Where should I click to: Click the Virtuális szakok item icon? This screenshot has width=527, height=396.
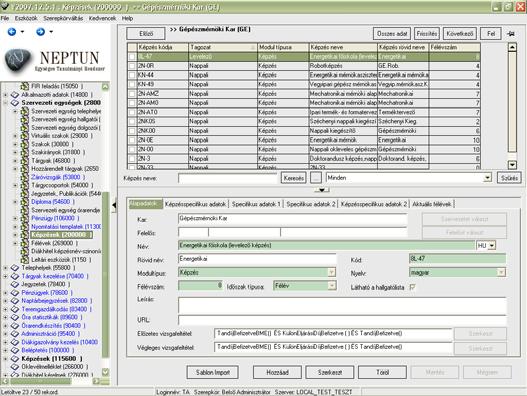pyautogui.click(x=25, y=136)
